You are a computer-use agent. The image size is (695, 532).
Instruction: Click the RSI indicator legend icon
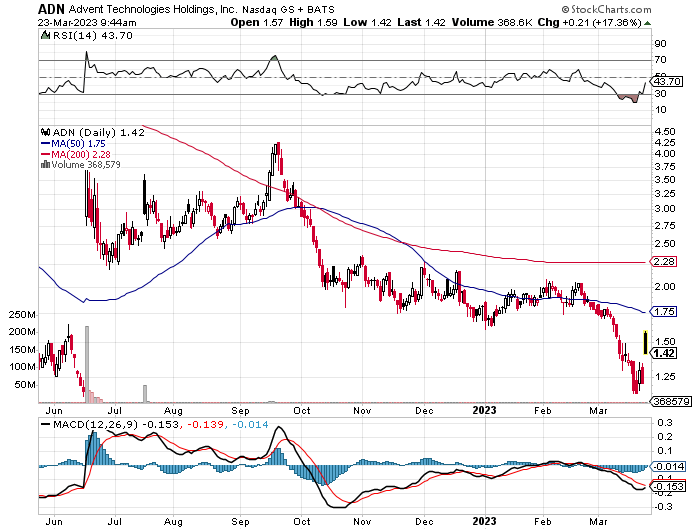point(46,35)
